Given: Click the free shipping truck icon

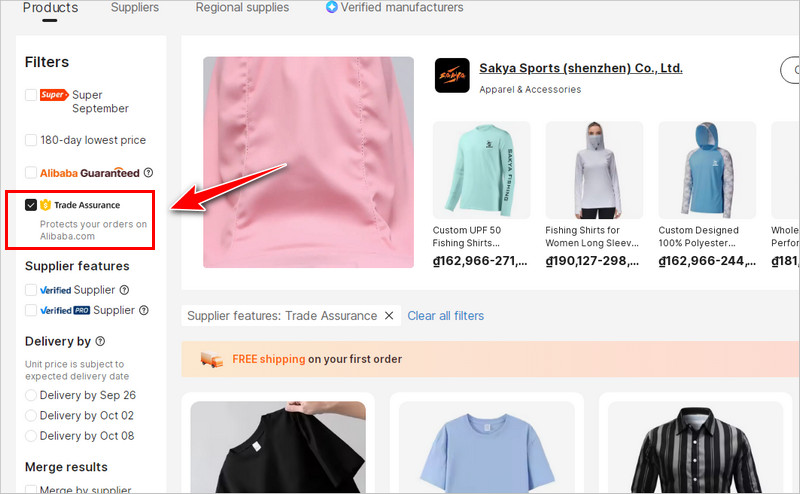Looking at the screenshot, I should point(212,359).
